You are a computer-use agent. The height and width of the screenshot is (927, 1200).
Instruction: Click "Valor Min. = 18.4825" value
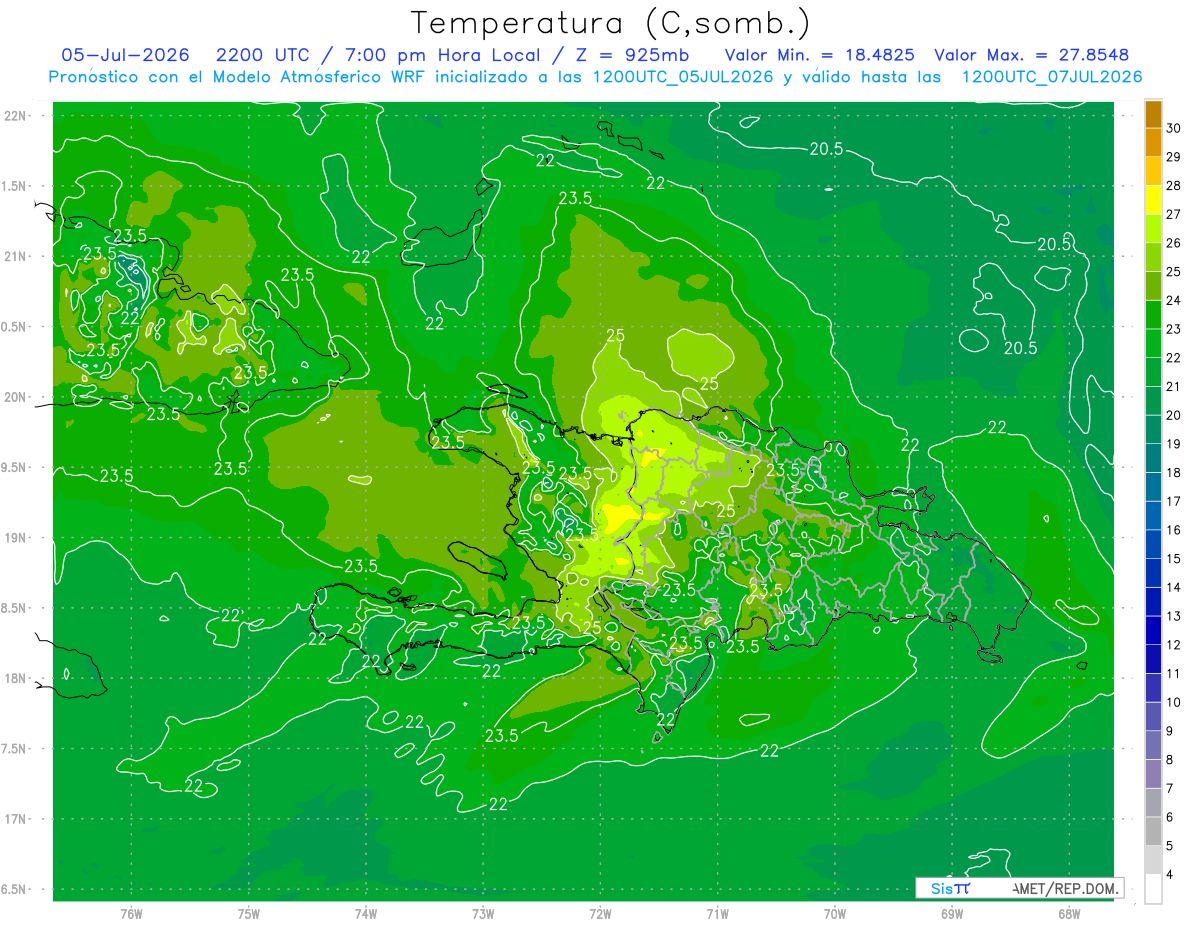820,55
